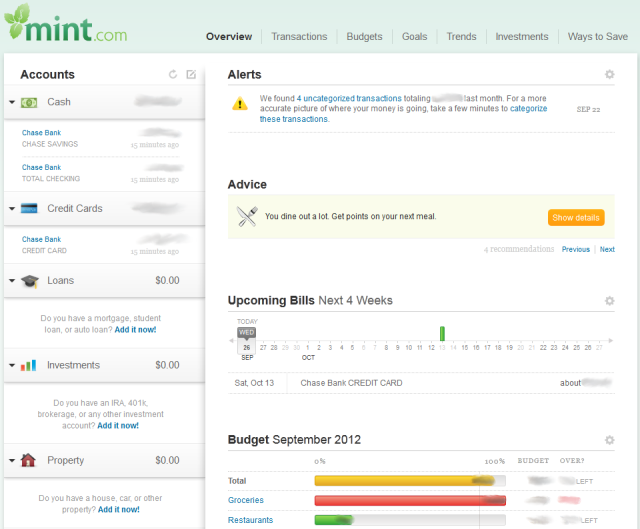
Task: Open the edit accounts pencil icon
Action: [191, 74]
